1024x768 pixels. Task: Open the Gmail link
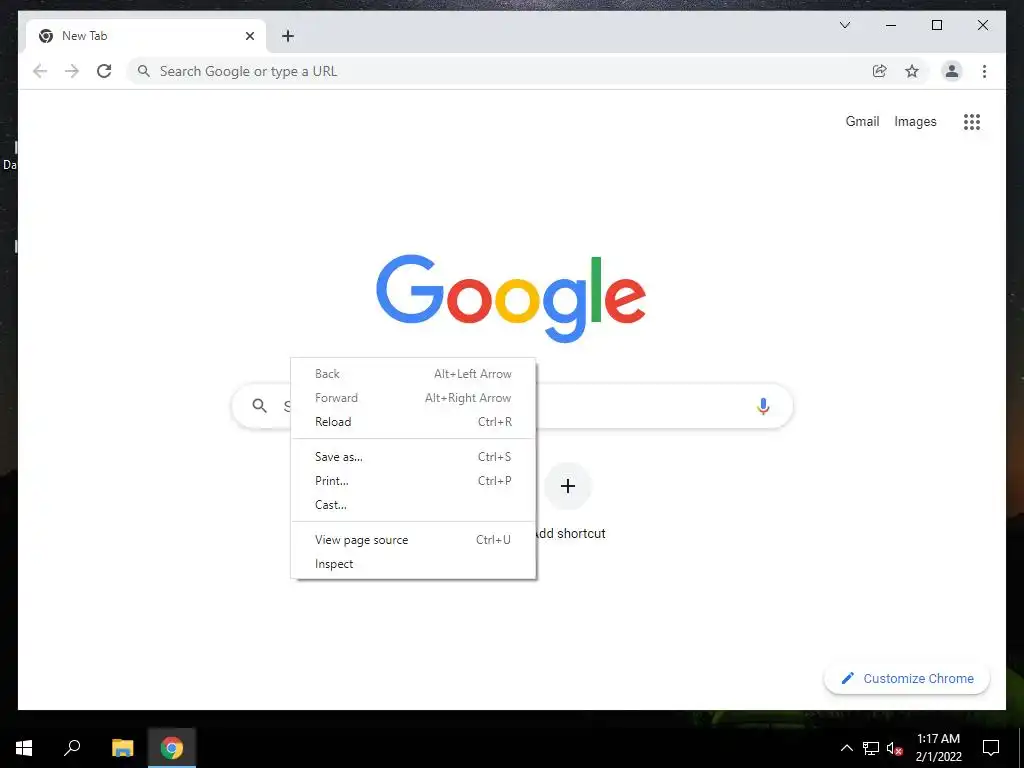(x=862, y=121)
